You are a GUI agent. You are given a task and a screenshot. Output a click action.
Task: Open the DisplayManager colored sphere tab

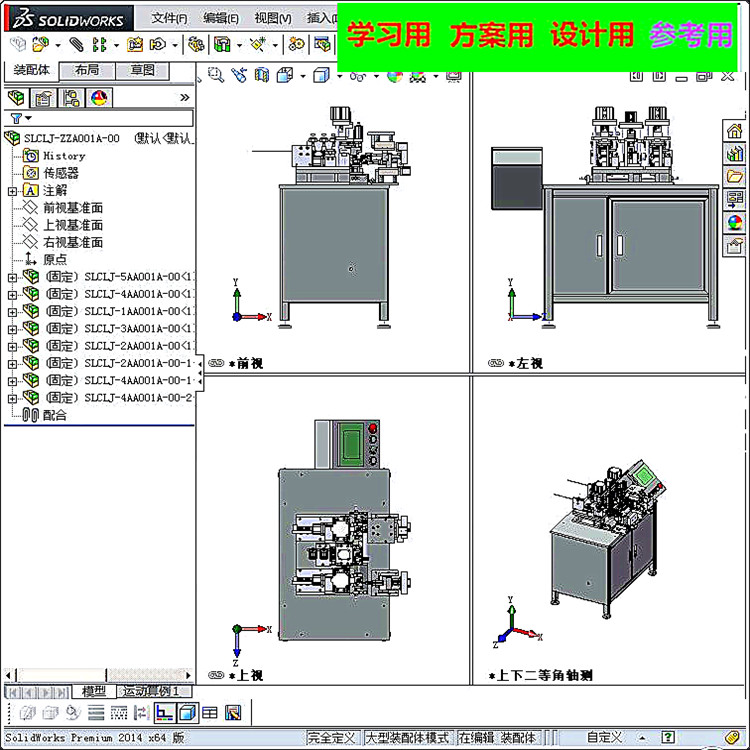[x=99, y=98]
